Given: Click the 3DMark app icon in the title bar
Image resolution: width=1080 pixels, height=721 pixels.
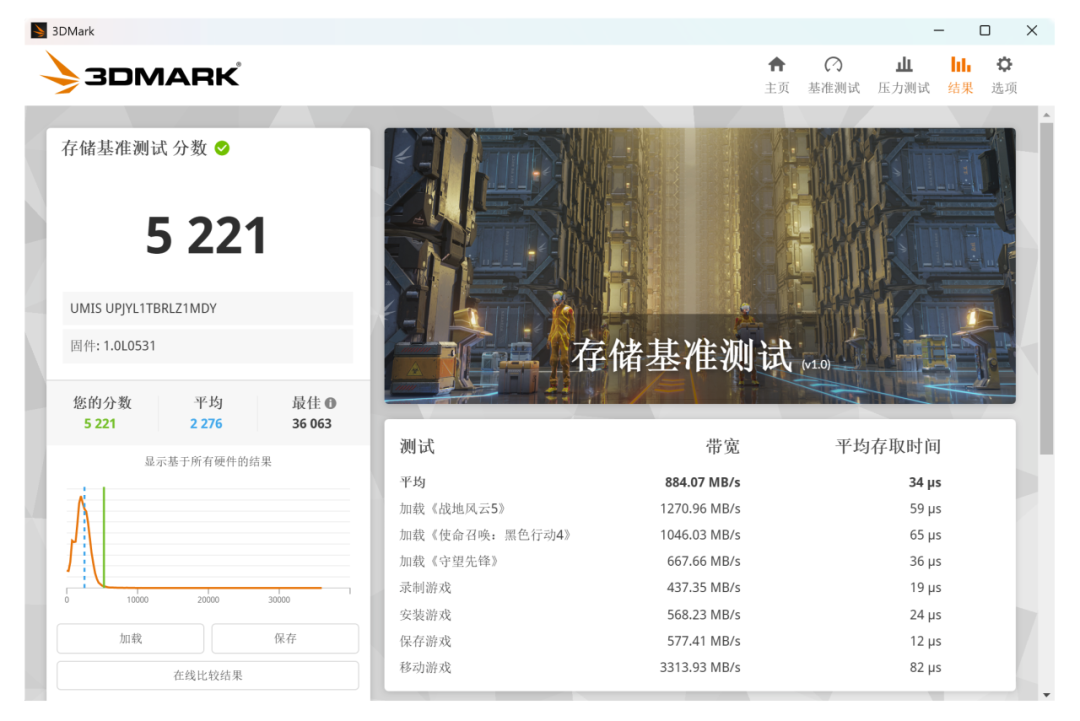Looking at the screenshot, I should [39, 31].
